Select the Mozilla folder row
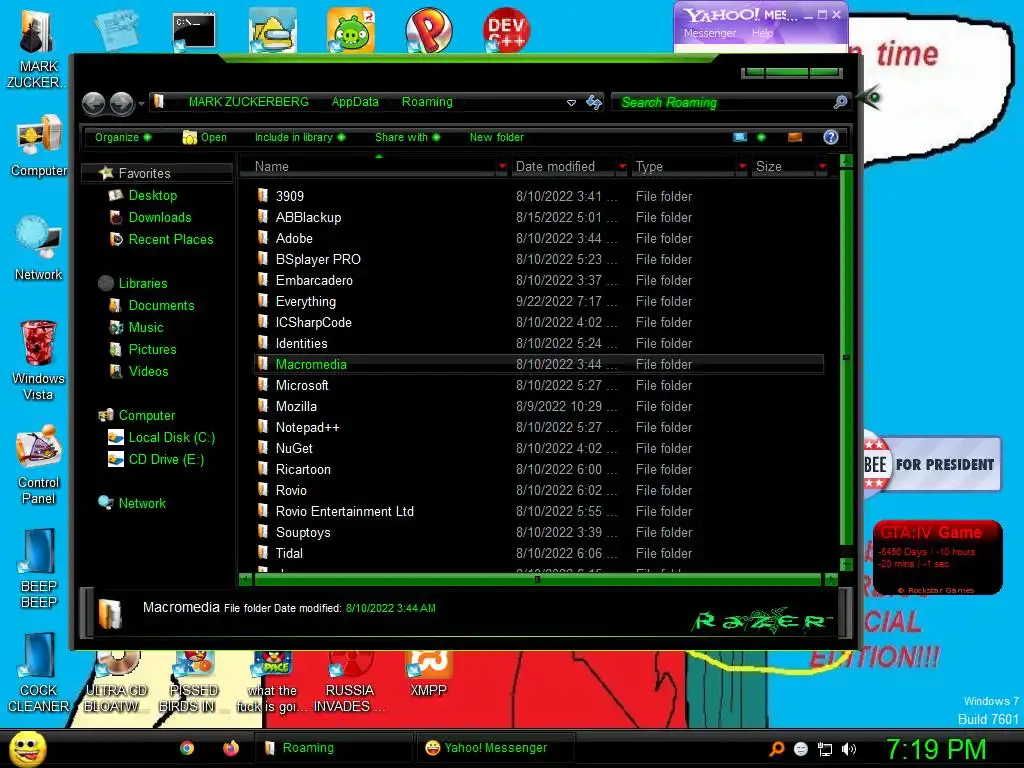Image resolution: width=1024 pixels, height=768 pixels. click(x=539, y=406)
